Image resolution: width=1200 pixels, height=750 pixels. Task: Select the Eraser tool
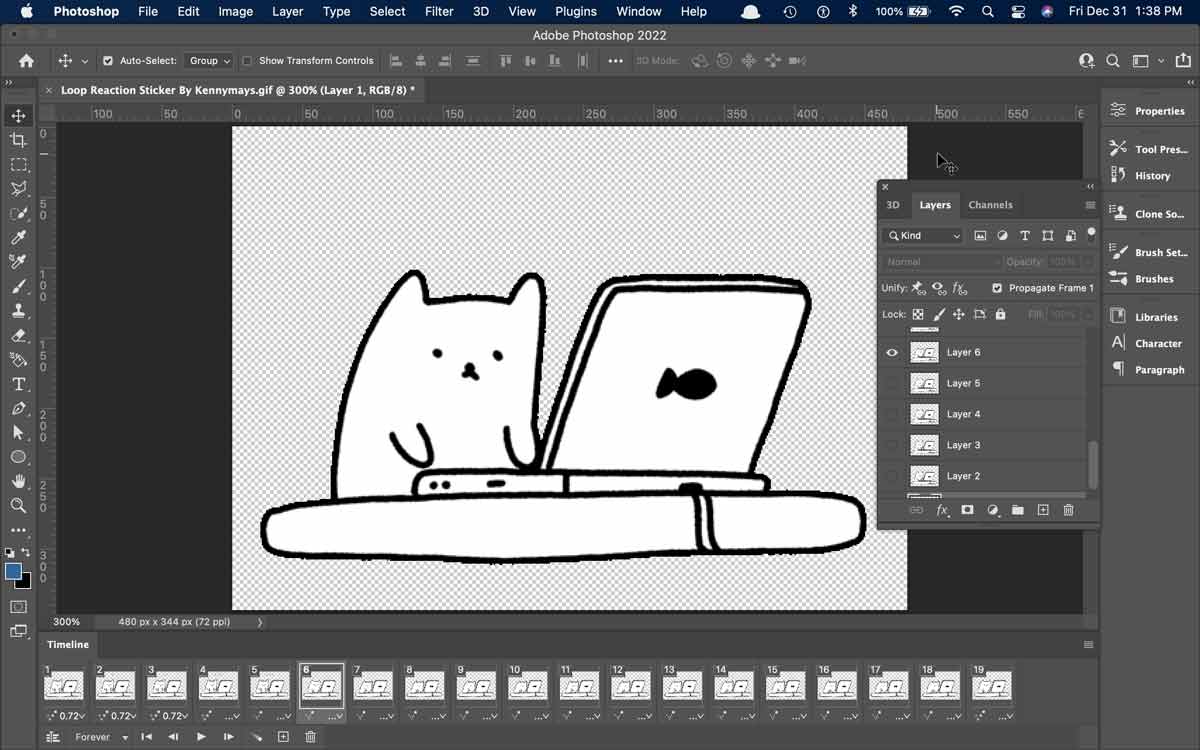18,336
